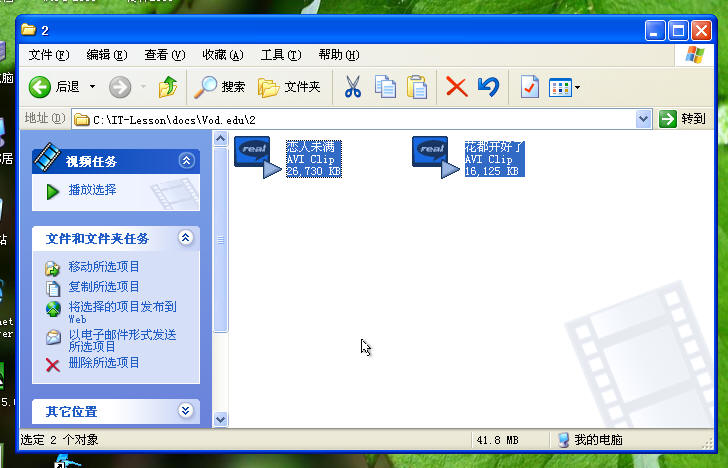Click the Cut scissors icon
The height and width of the screenshot is (468, 728).
point(352,88)
